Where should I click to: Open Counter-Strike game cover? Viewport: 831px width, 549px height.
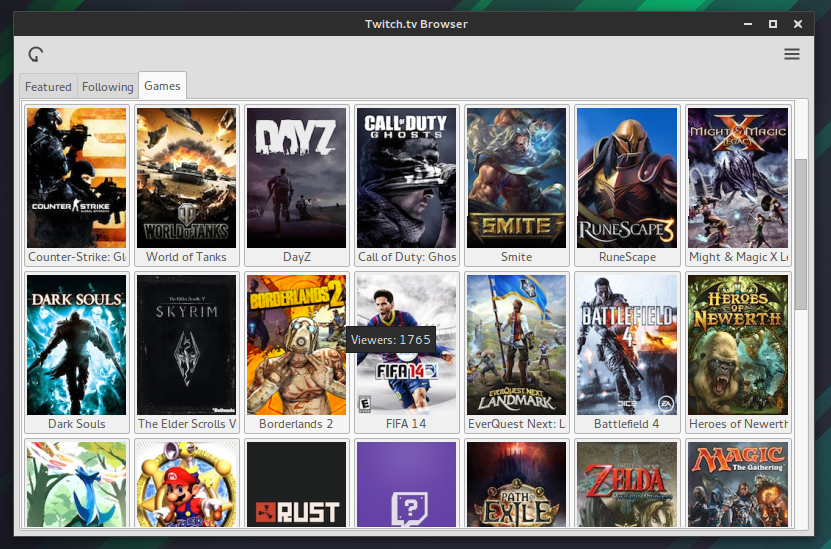click(x=77, y=178)
